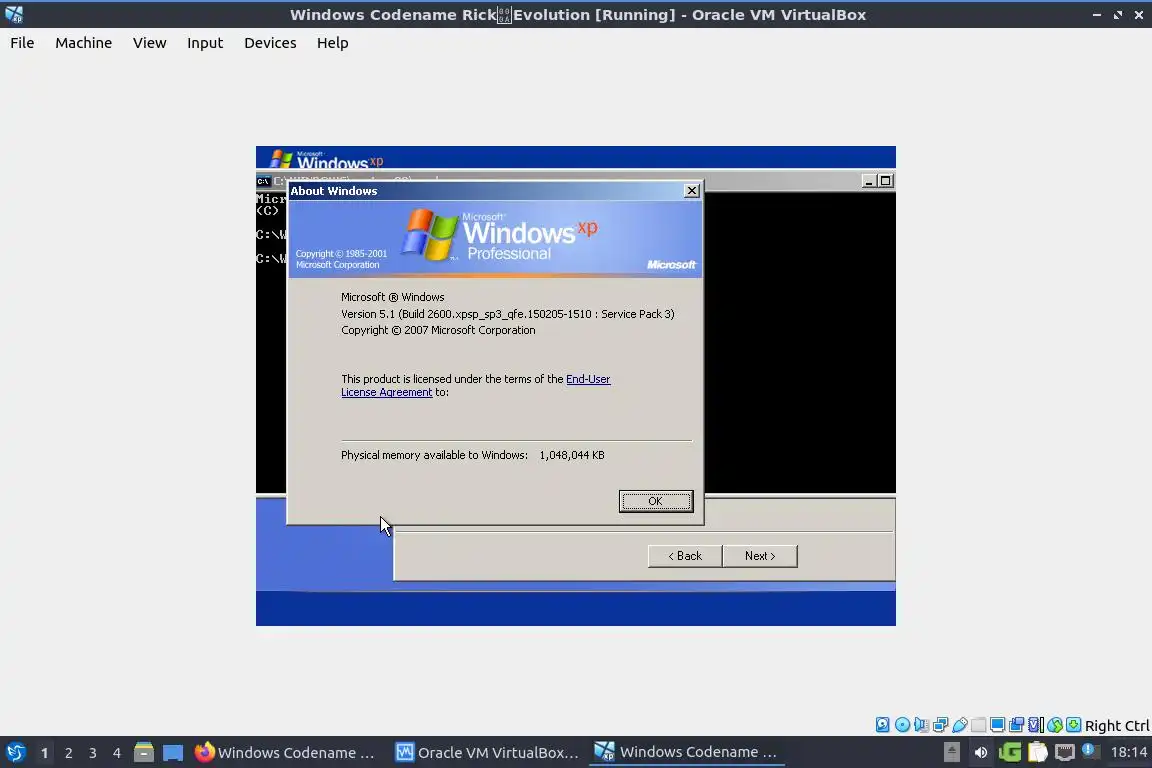Click the network adapters status icon

(940, 725)
